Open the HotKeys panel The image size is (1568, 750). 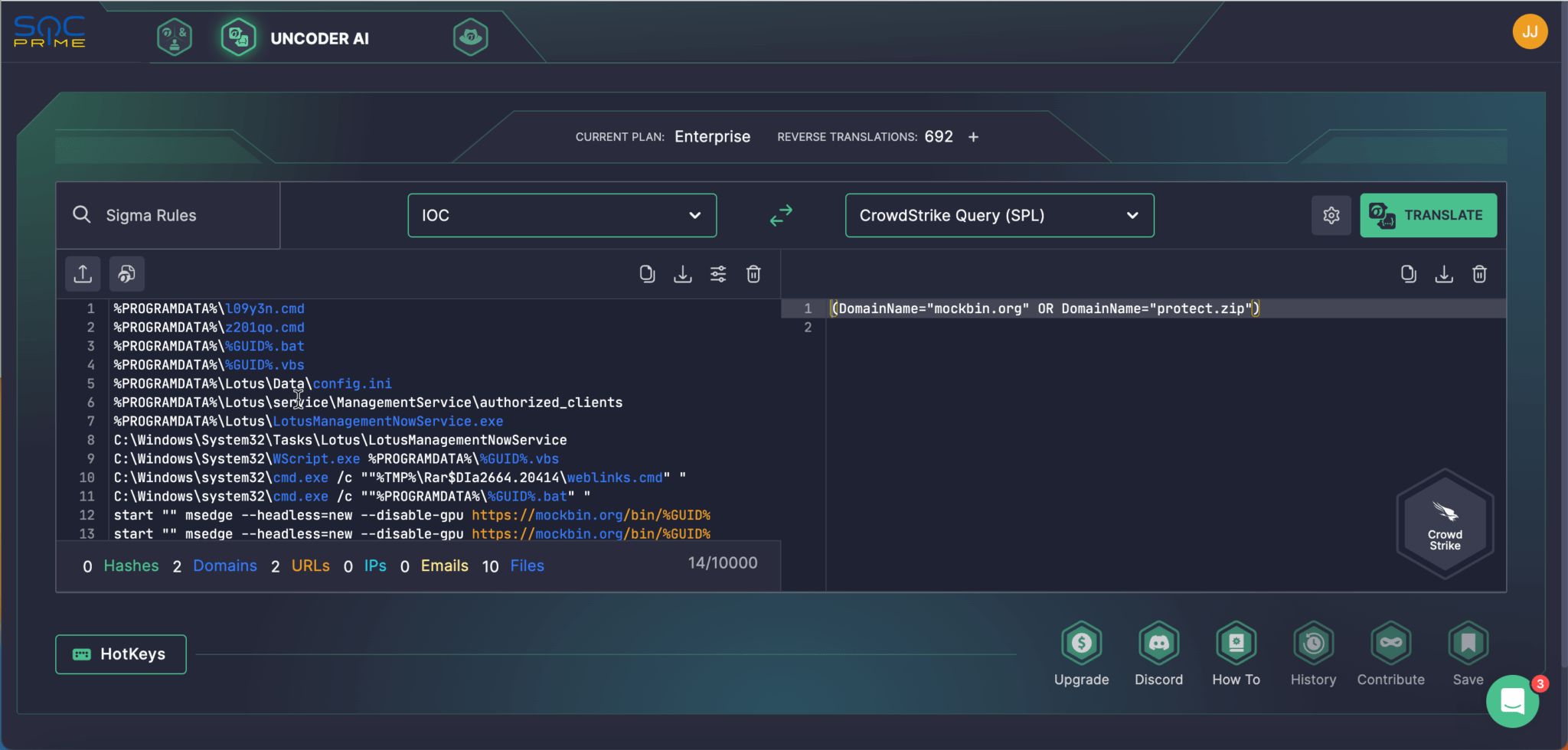(x=121, y=654)
